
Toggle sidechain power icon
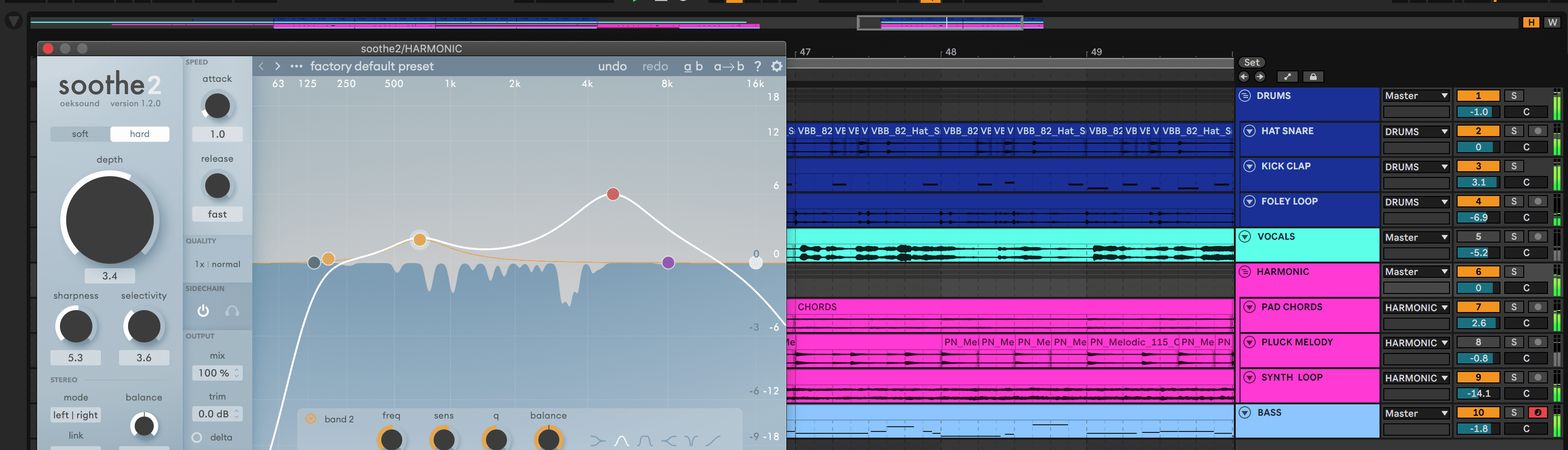tap(203, 311)
